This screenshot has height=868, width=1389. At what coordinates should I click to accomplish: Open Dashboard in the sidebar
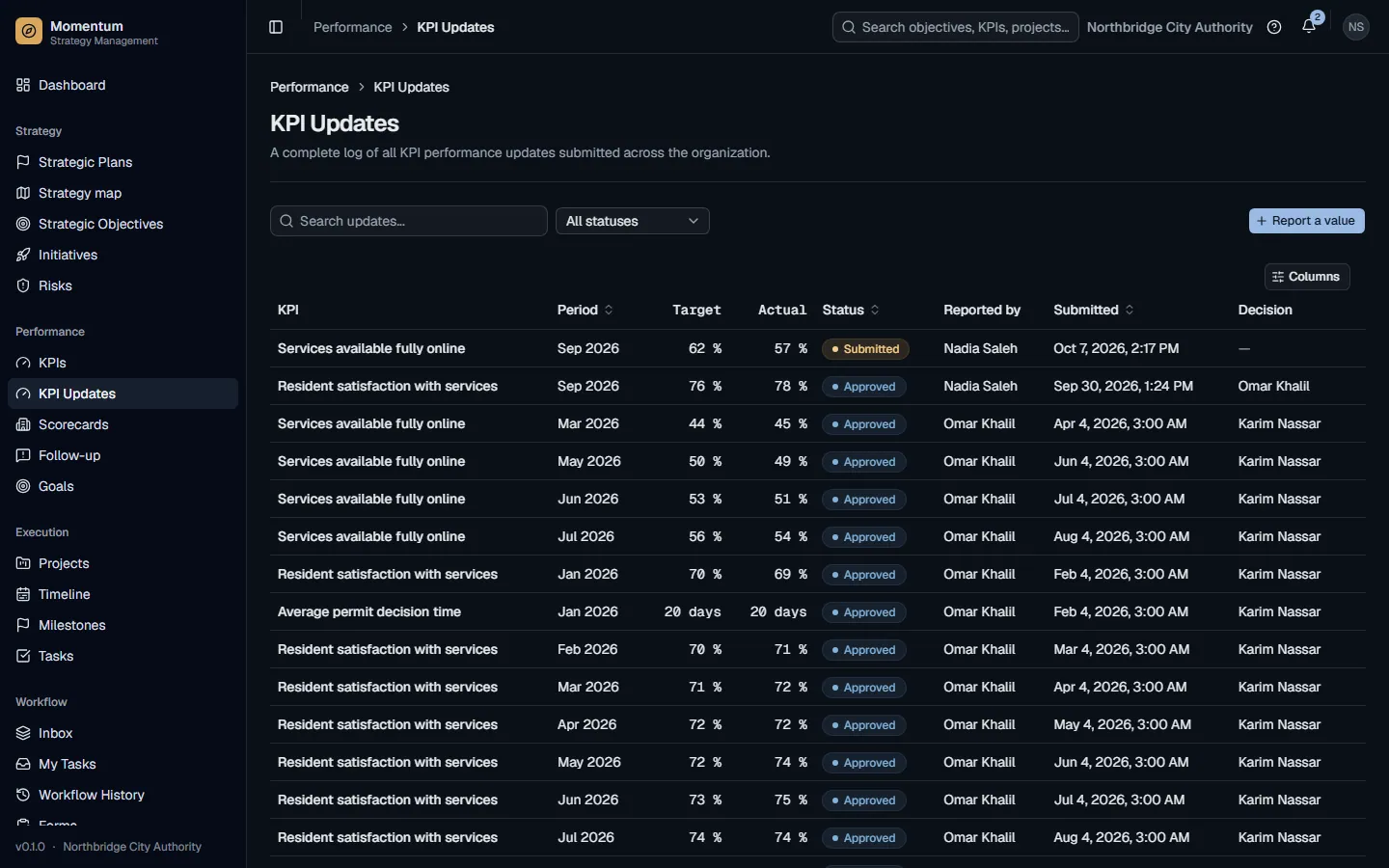(x=123, y=85)
